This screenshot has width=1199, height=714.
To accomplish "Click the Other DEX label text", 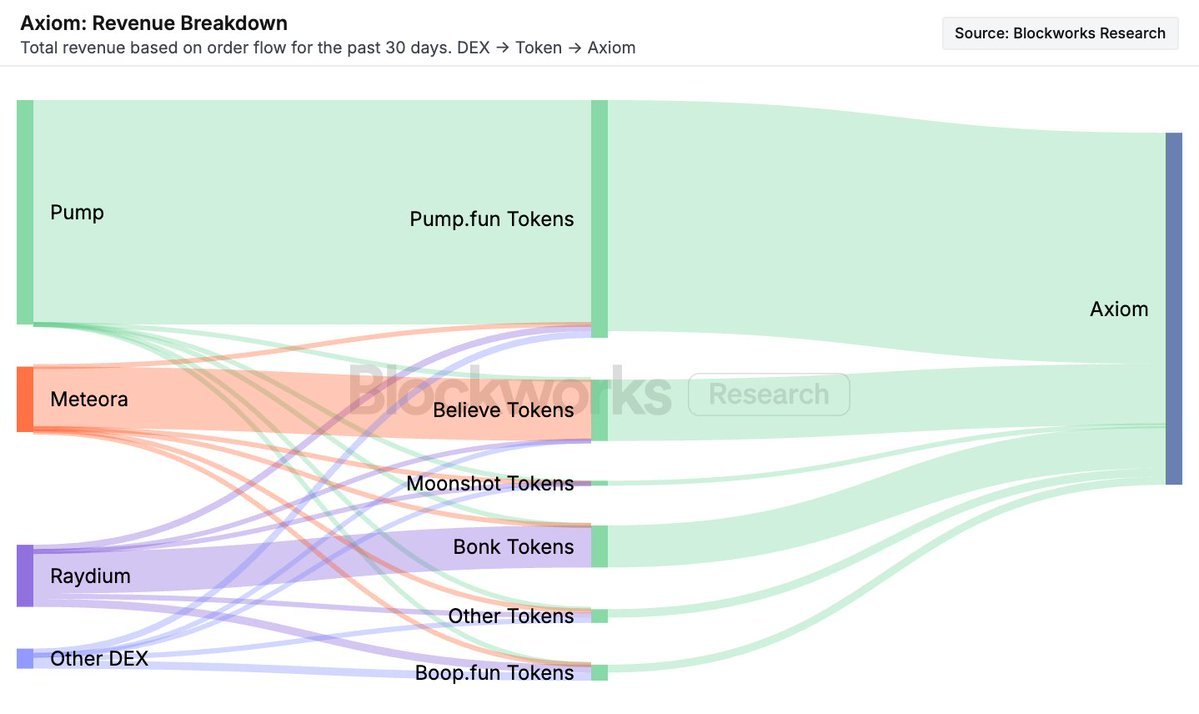I will click(99, 658).
